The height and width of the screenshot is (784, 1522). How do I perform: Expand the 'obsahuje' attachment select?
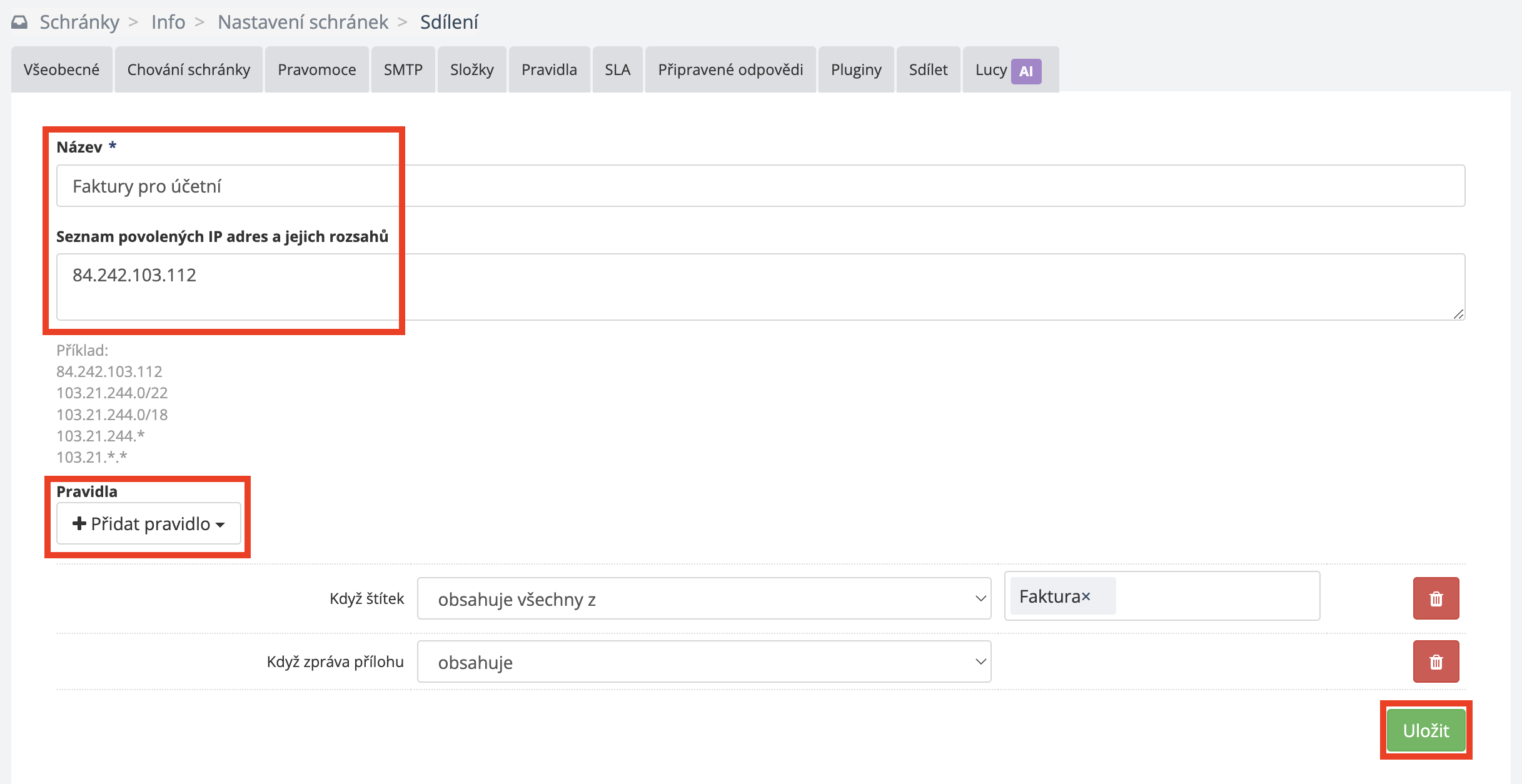coord(703,662)
